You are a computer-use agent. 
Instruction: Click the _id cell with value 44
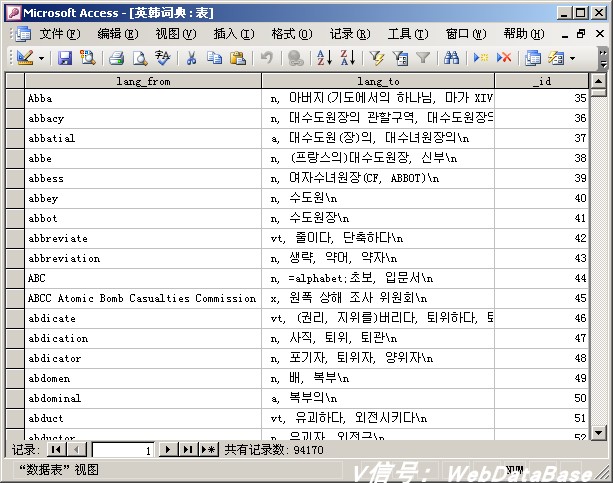(x=541, y=278)
